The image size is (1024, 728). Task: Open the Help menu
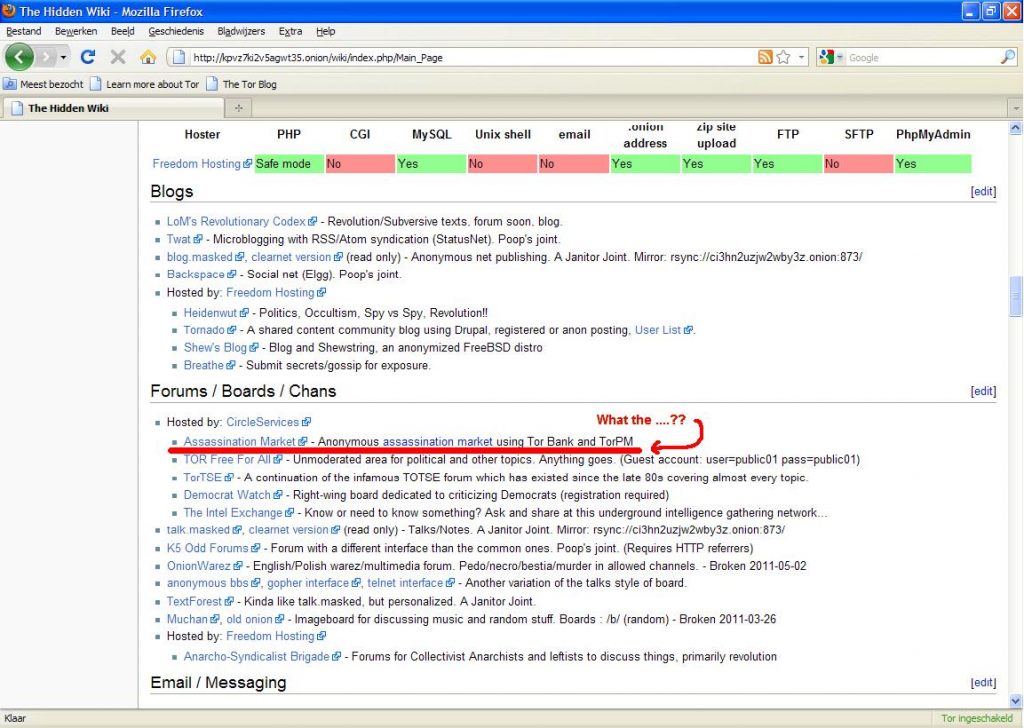[x=325, y=31]
